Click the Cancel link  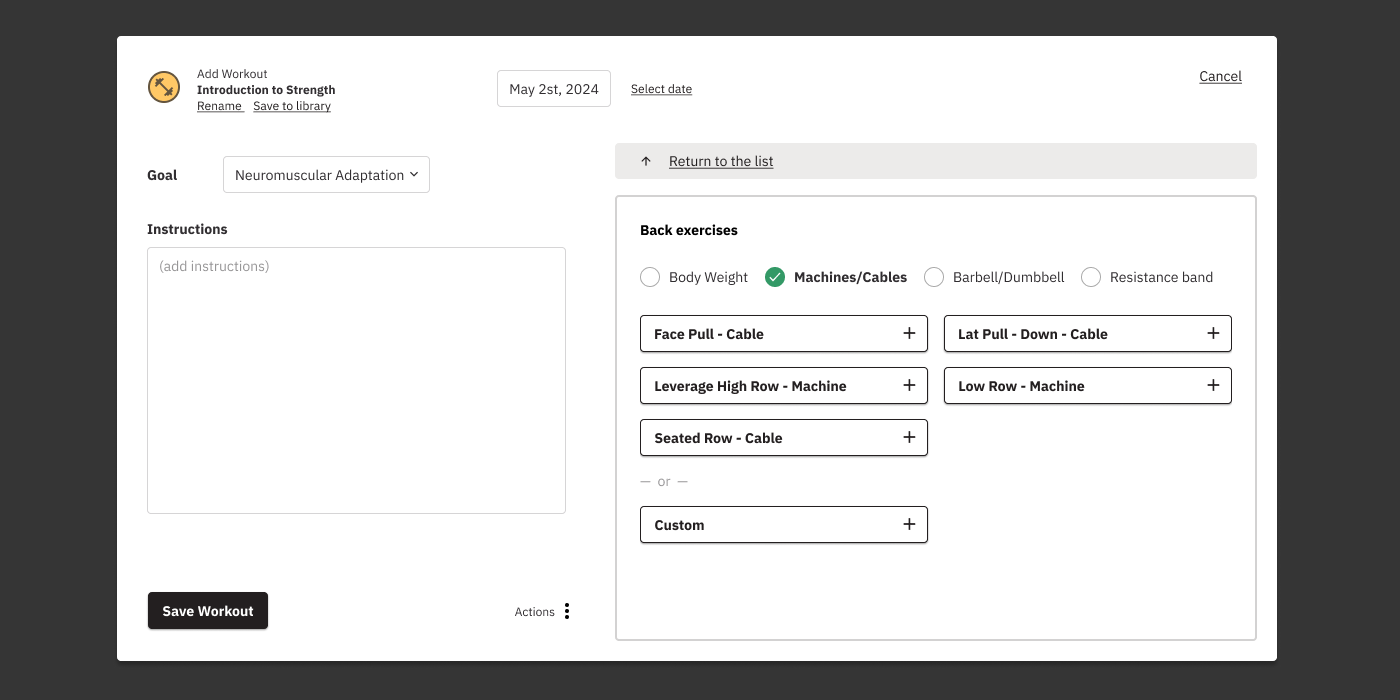click(1220, 76)
